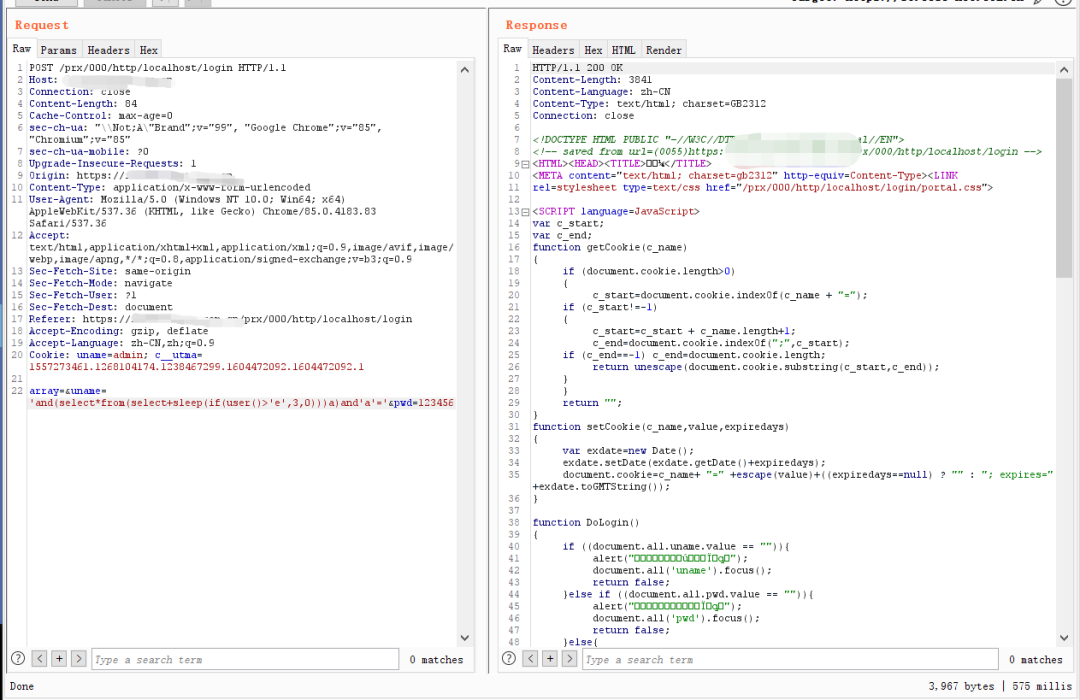
Task: Focus the Response search term field
Action: click(x=790, y=660)
